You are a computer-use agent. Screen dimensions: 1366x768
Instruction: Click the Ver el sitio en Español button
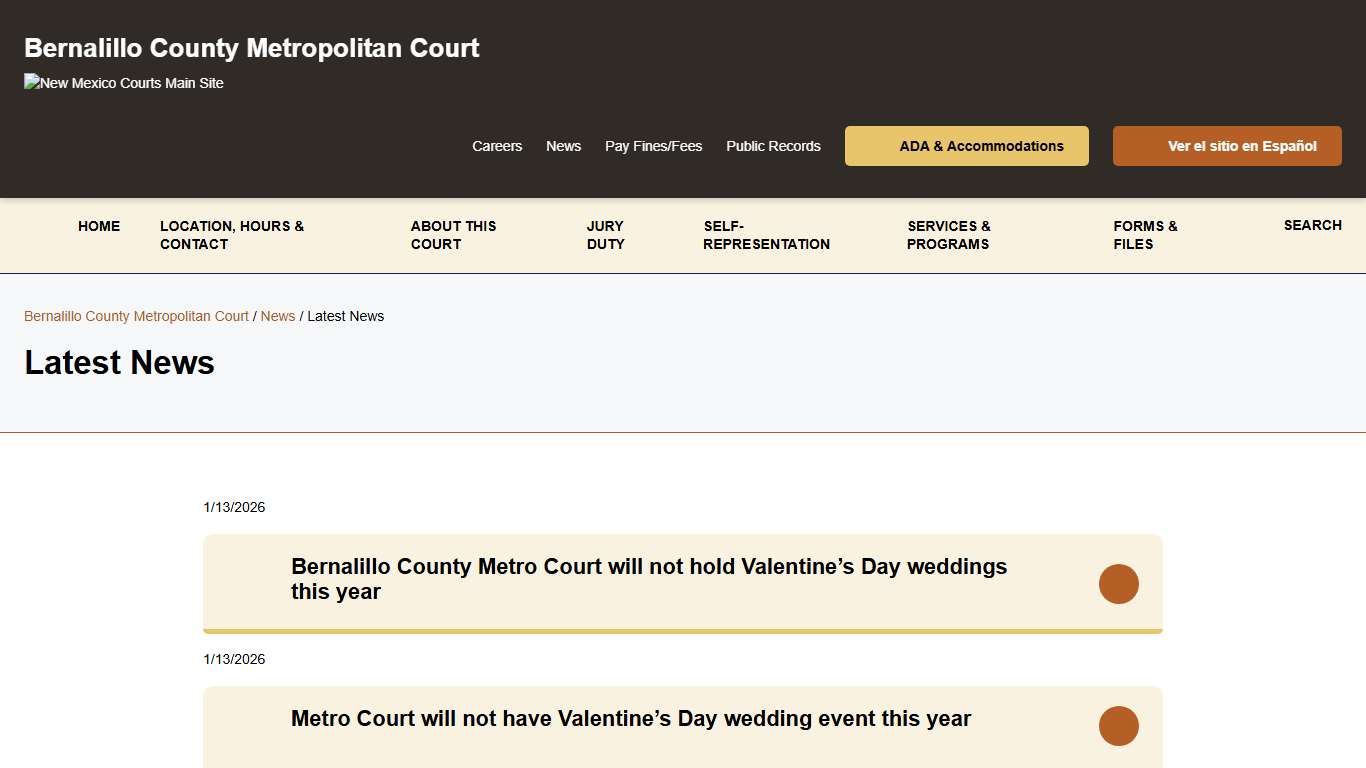tap(1227, 146)
